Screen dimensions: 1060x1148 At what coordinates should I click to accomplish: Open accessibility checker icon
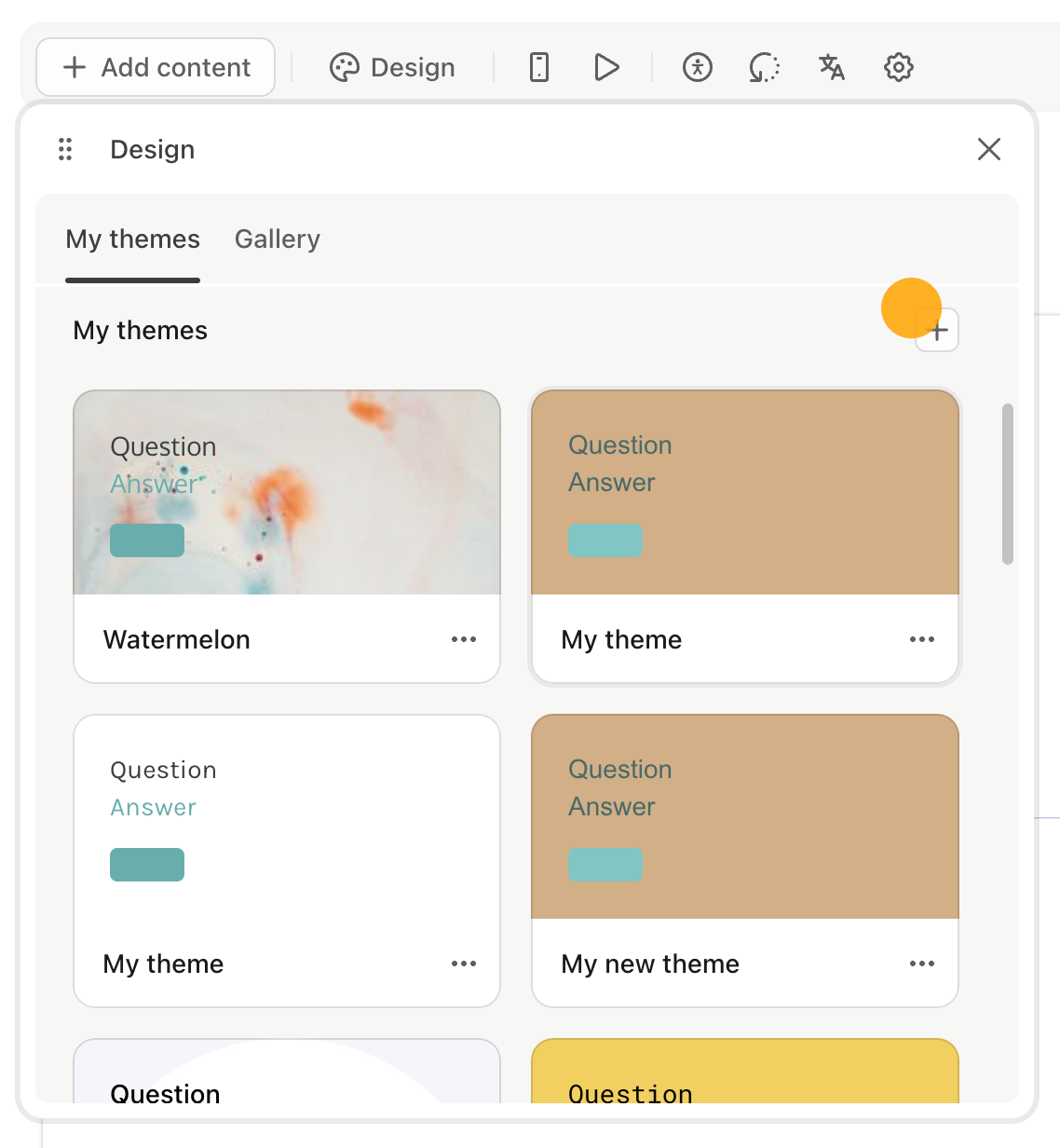coord(697,67)
